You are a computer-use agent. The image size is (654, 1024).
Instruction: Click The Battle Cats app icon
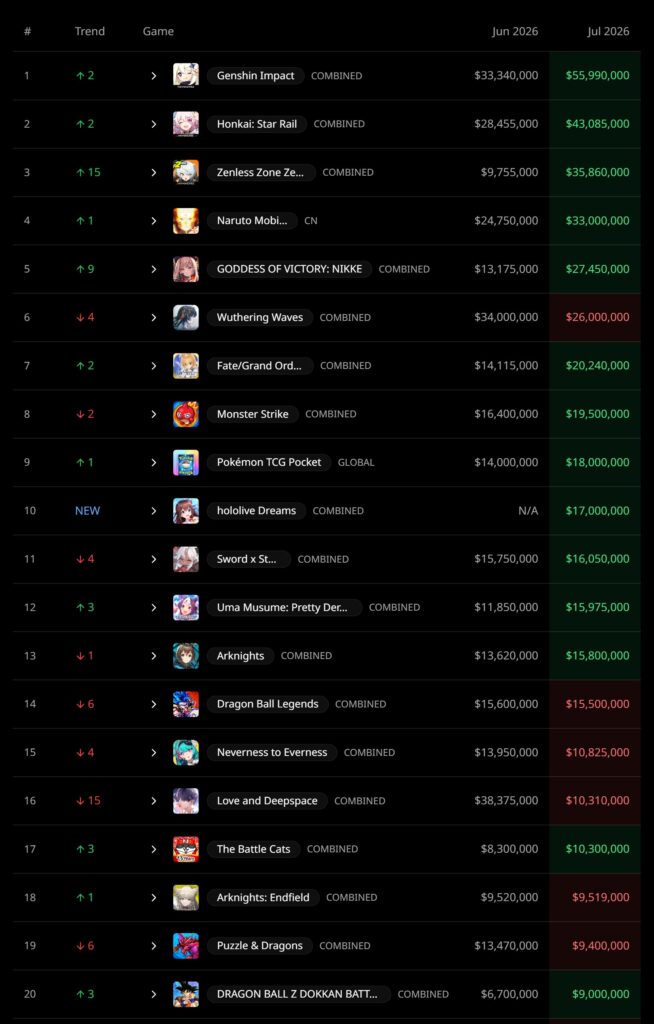click(186, 849)
